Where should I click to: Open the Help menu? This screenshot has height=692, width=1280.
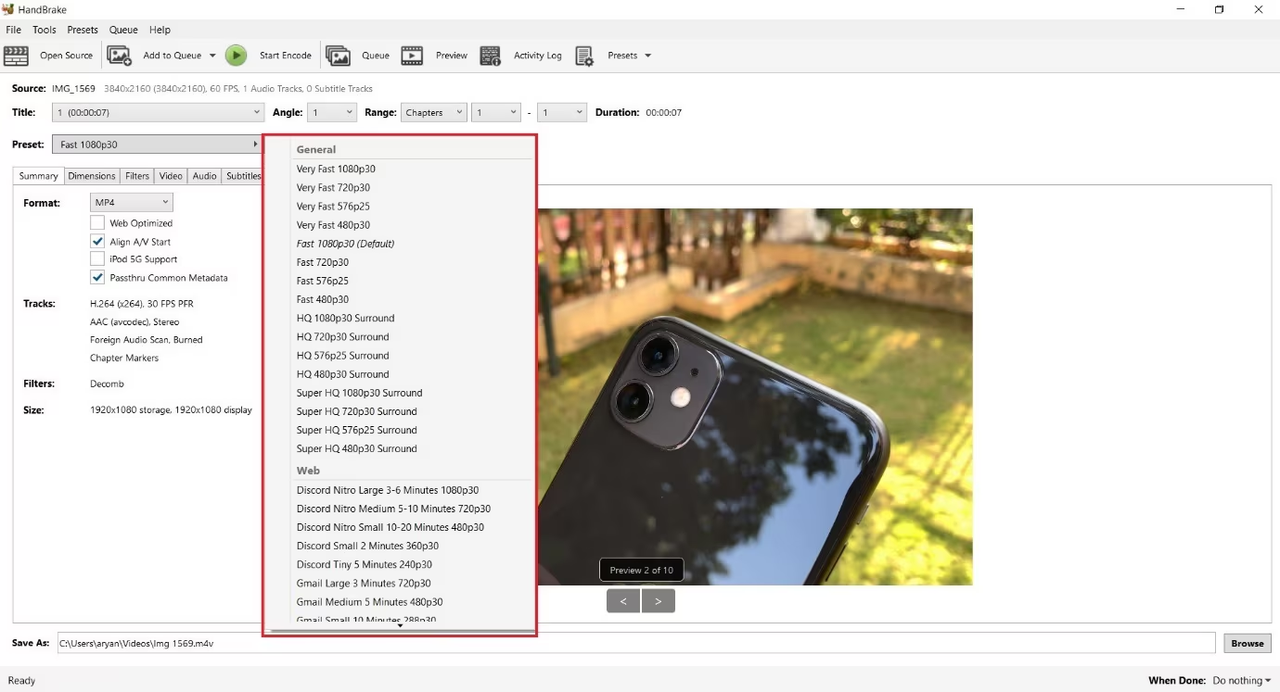(x=160, y=30)
